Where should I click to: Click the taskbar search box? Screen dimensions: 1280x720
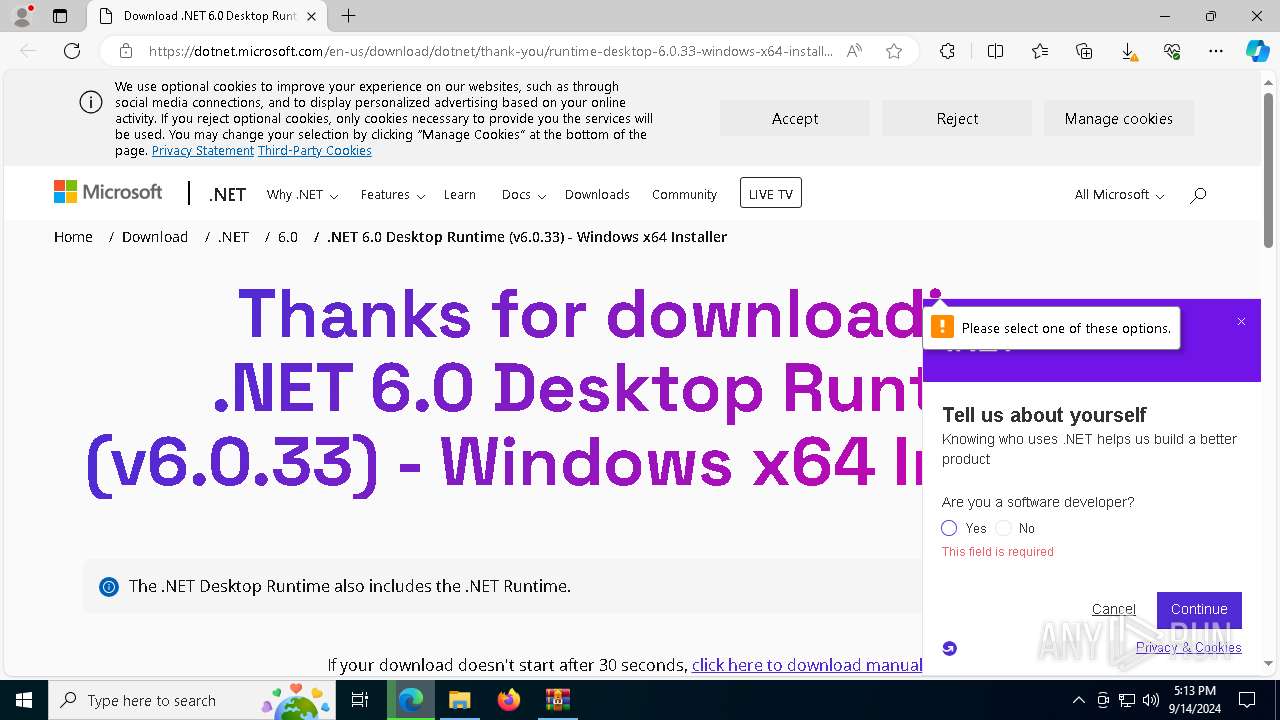(x=194, y=700)
